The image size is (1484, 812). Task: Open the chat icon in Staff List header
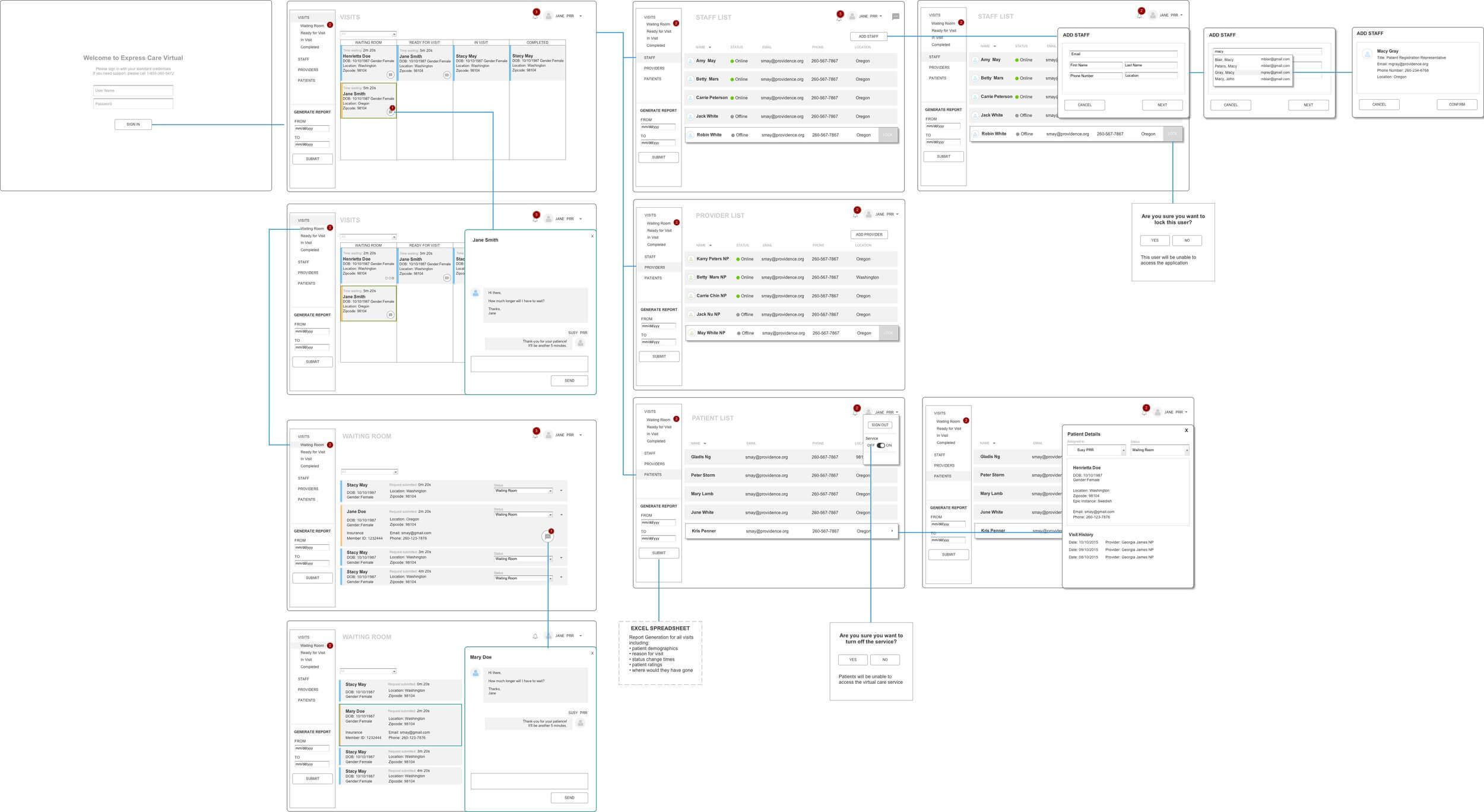click(x=896, y=17)
